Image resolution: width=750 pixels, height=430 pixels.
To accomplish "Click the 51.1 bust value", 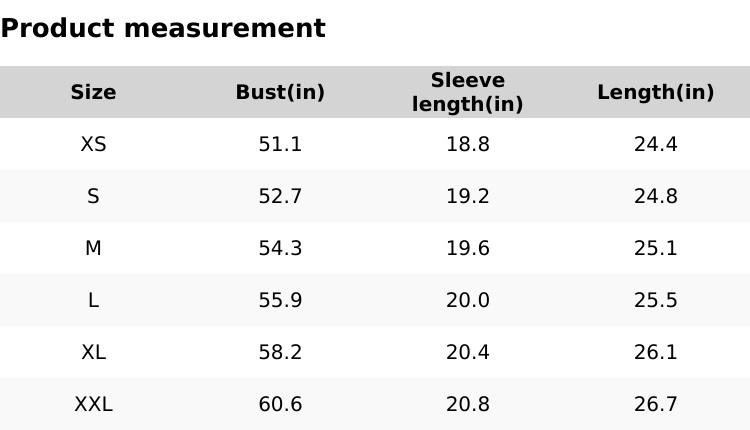I will coord(280,144).
